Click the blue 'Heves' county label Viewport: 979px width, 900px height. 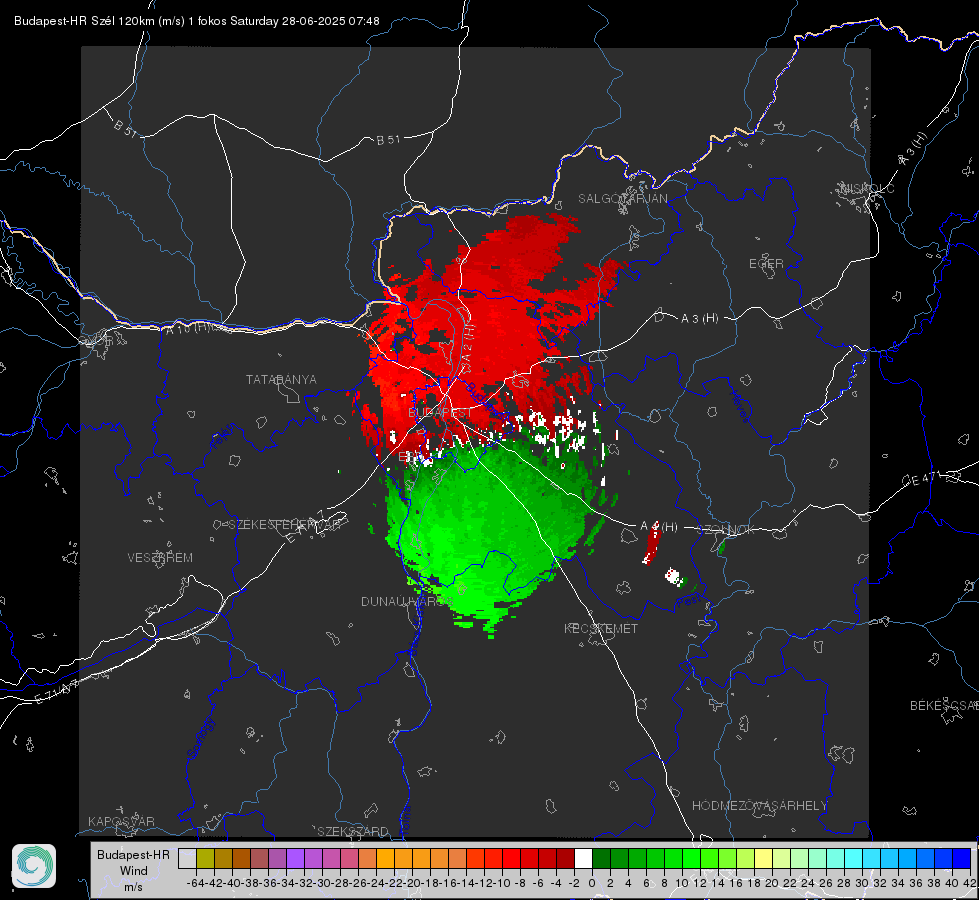739,407
